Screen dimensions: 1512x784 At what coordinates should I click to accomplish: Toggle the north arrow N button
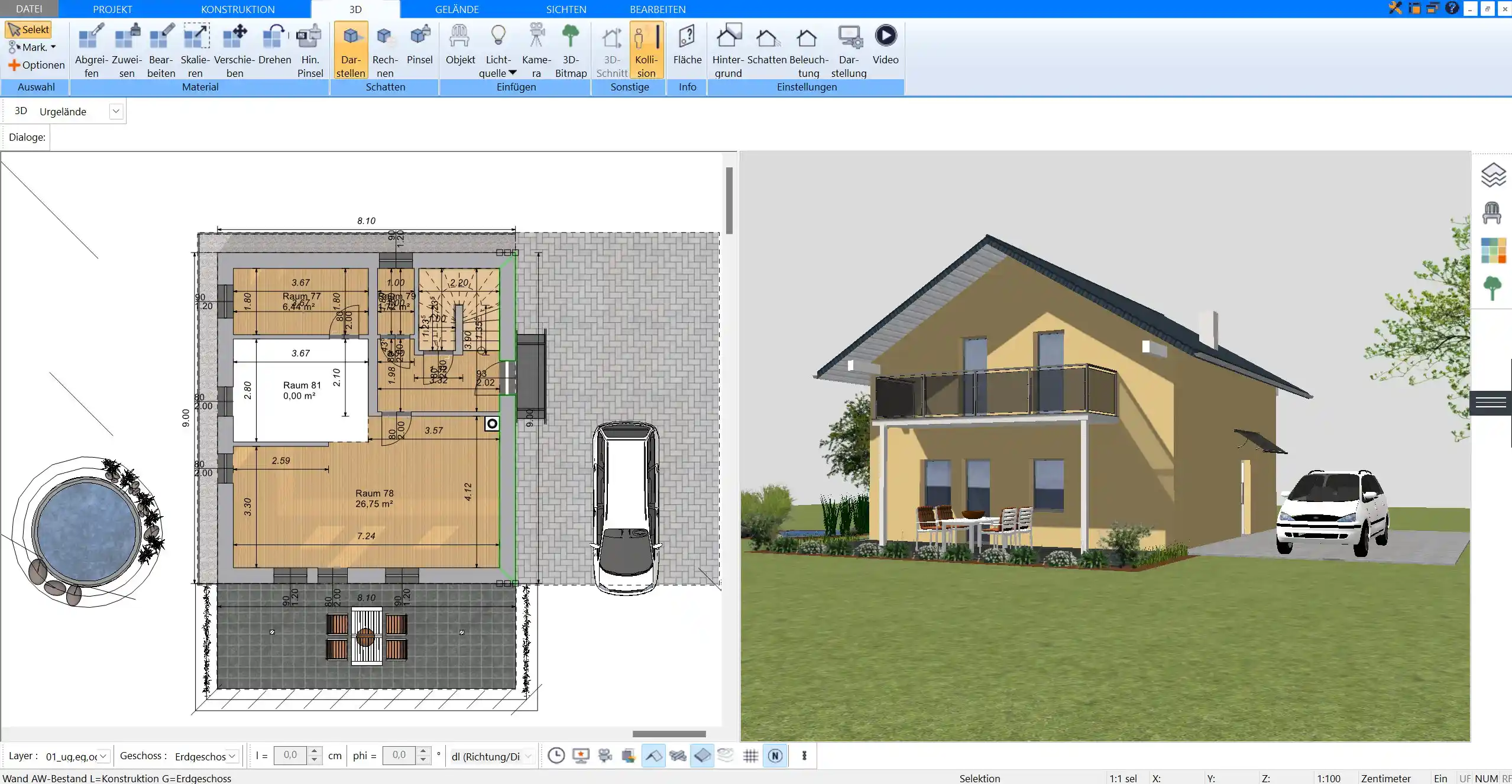pyautogui.click(x=775, y=755)
